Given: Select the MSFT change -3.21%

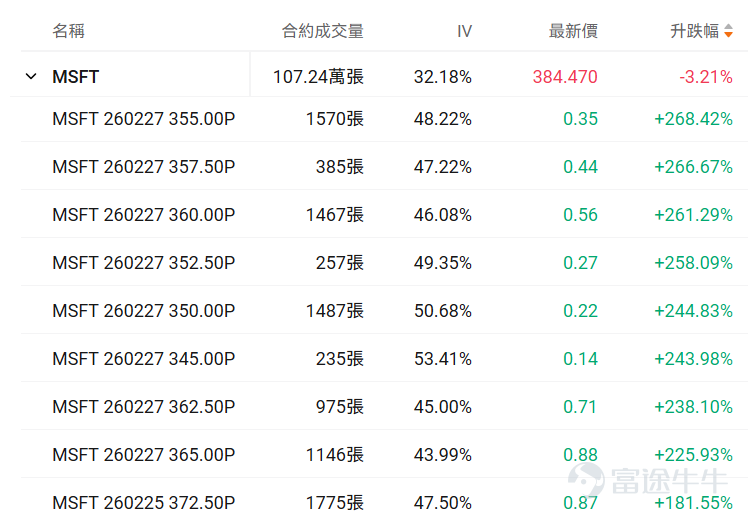Looking at the screenshot, I should pos(706,77).
